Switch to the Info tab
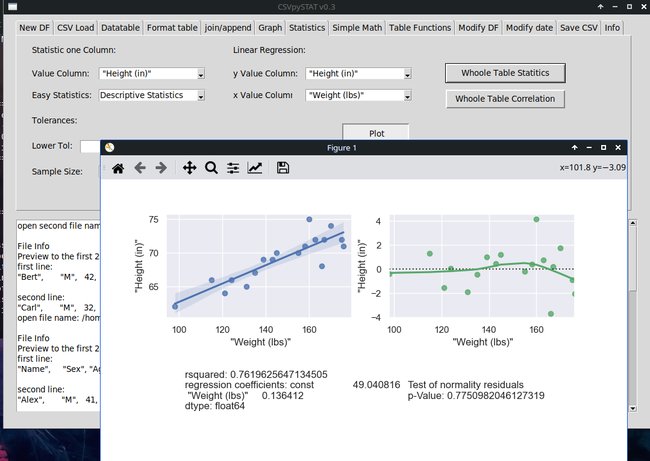Viewport: 650px width, 461px height. click(612, 28)
